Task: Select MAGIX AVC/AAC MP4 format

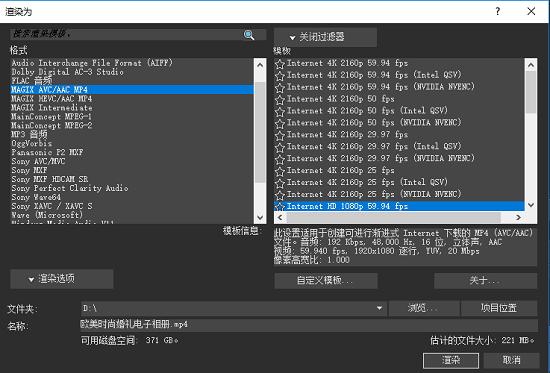Action: [x=132, y=89]
